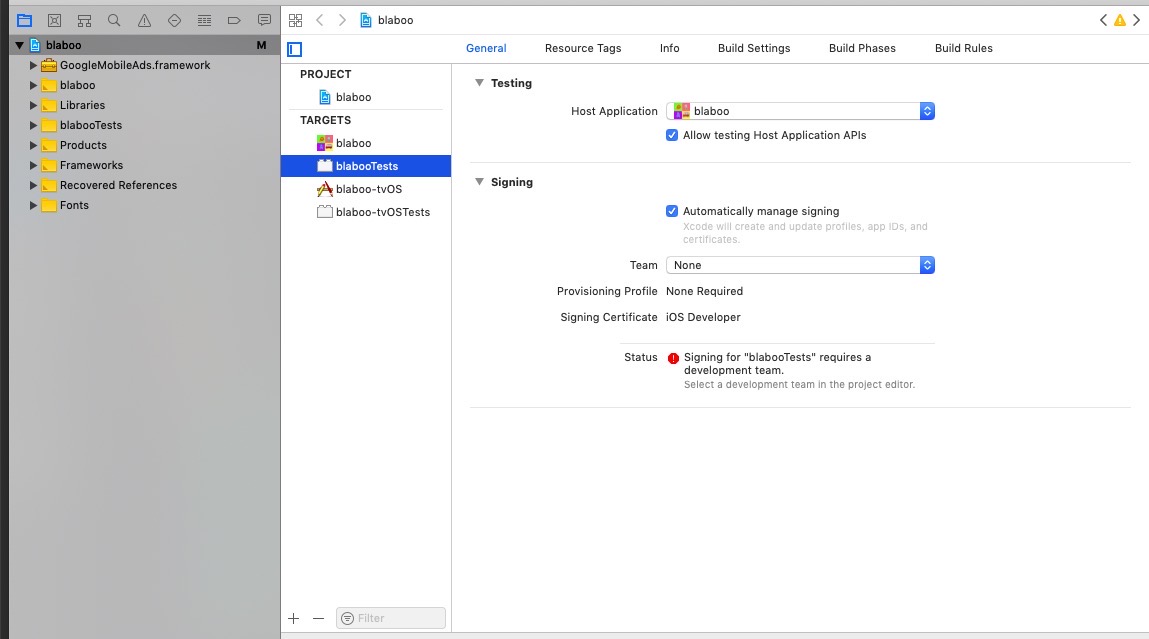This screenshot has width=1149, height=639.
Task: Expand the Frameworks folder
Action: pyautogui.click(x=33, y=166)
